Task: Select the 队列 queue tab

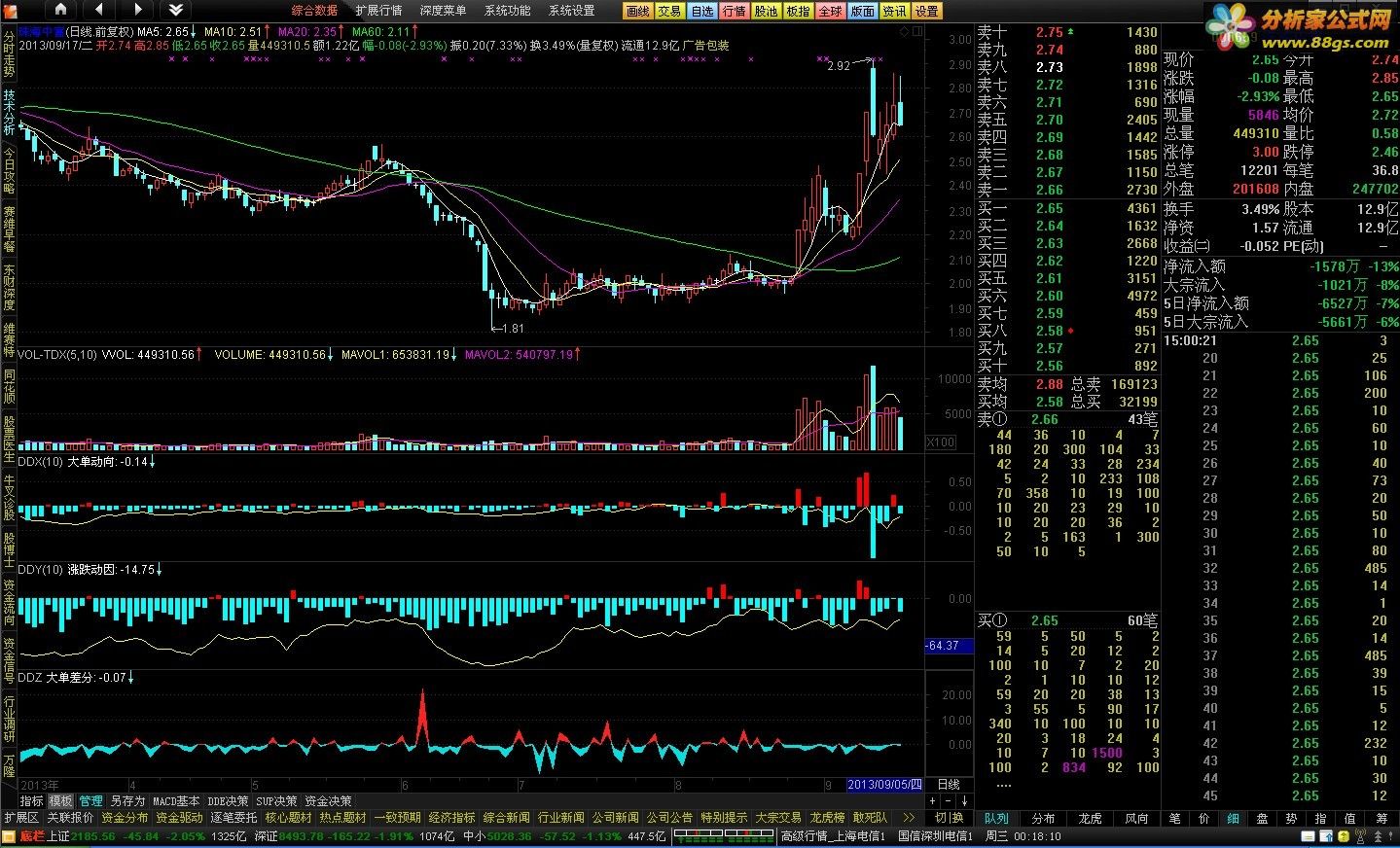Action: [995, 819]
